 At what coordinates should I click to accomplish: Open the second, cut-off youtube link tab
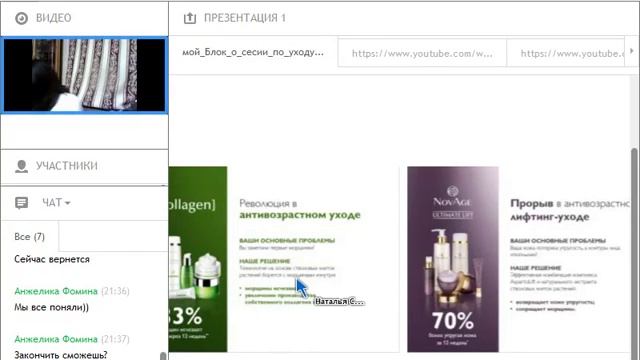tap(566, 53)
